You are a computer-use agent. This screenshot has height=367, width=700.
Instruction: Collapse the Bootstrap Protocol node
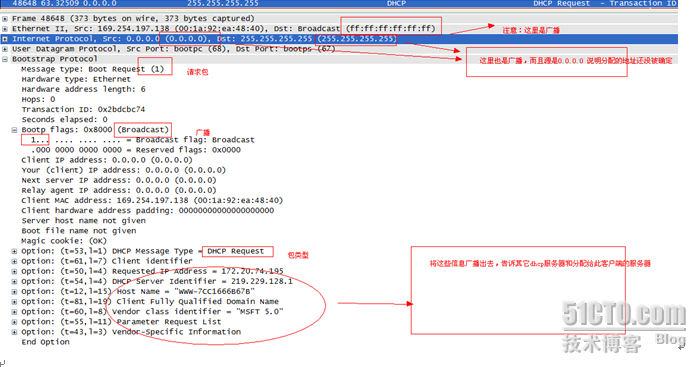click(x=5, y=59)
